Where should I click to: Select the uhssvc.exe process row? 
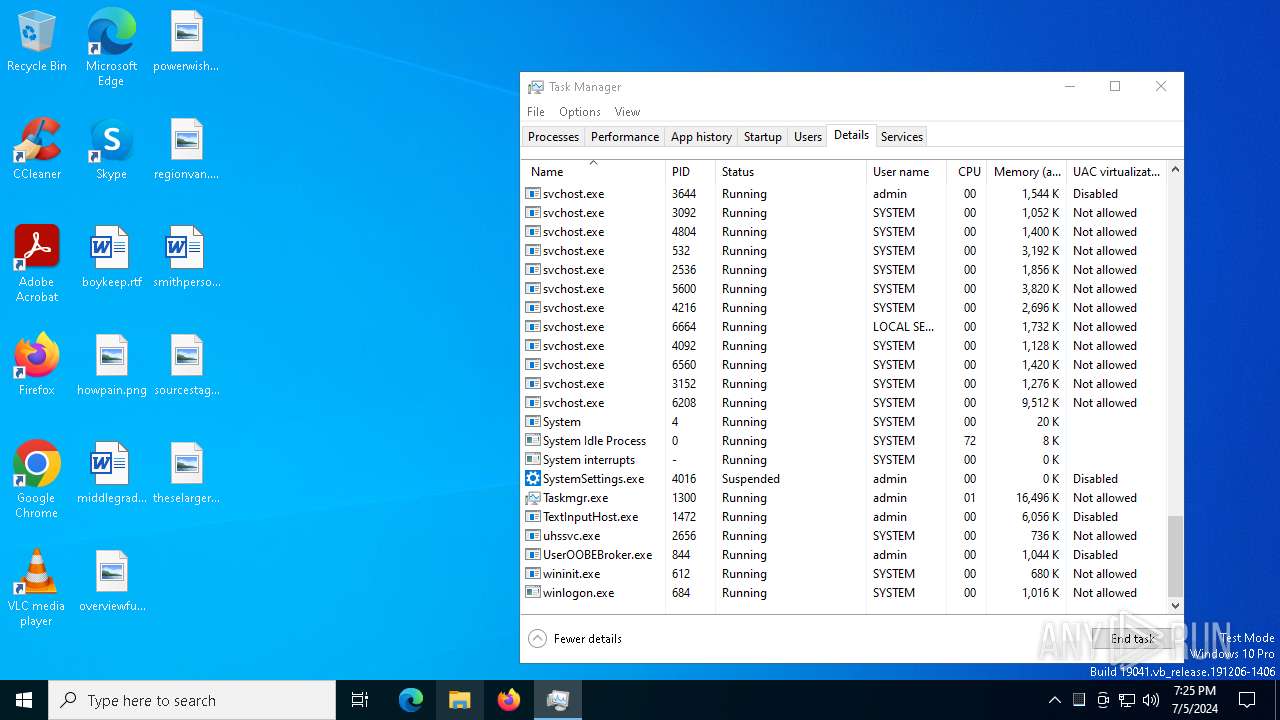(844, 536)
